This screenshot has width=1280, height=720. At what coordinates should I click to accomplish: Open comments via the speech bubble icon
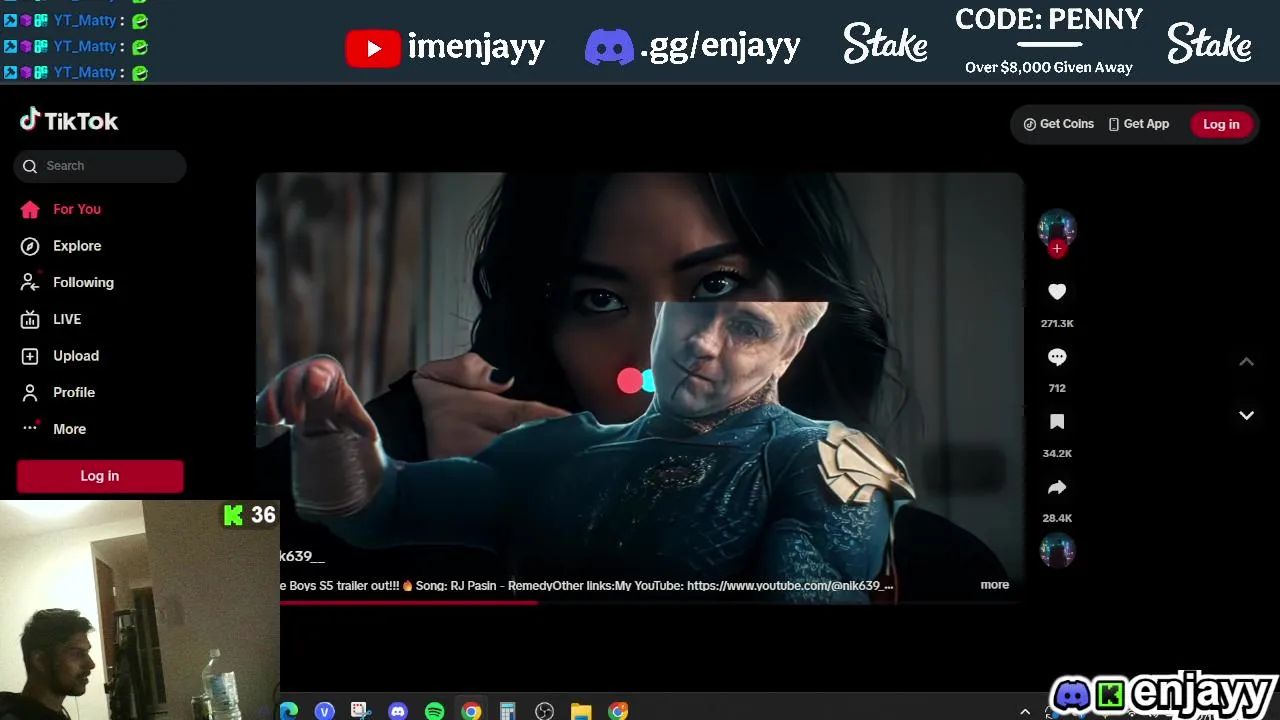pyautogui.click(x=1057, y=357)
